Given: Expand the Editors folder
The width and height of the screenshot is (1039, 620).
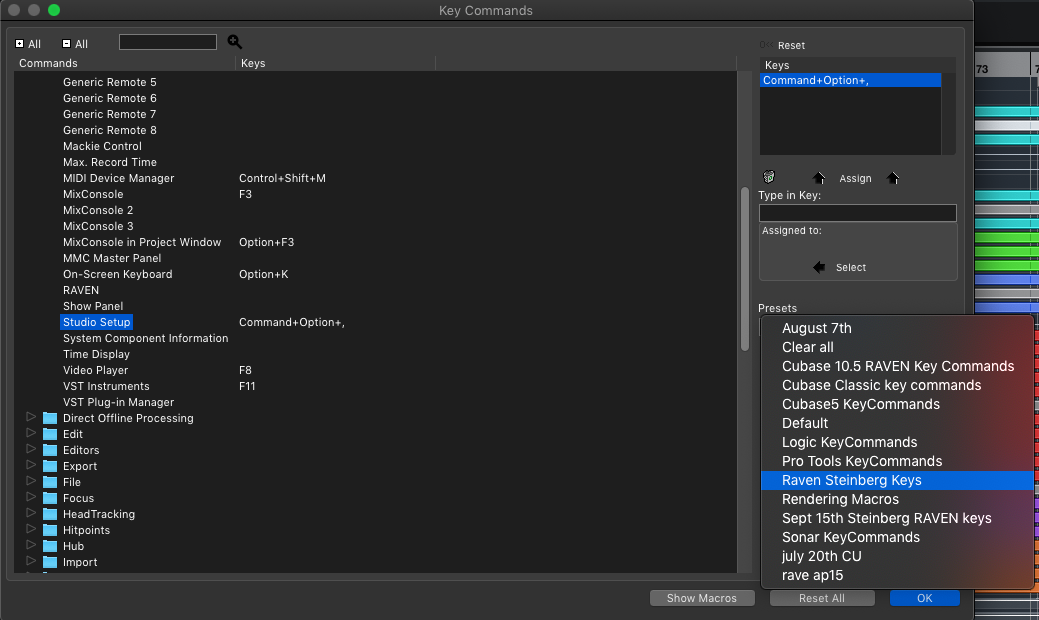Looking at the screenshot, I should point(30,450).
